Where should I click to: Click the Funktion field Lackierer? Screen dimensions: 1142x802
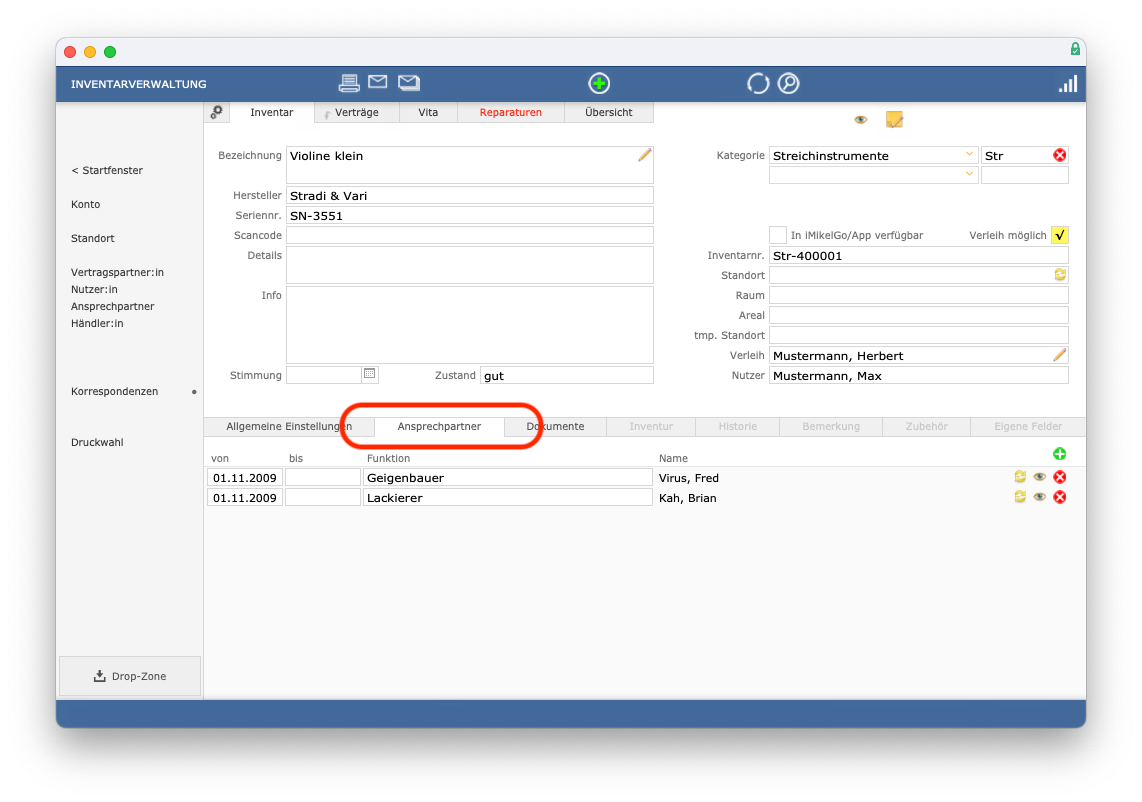click(x=508, y=497)
